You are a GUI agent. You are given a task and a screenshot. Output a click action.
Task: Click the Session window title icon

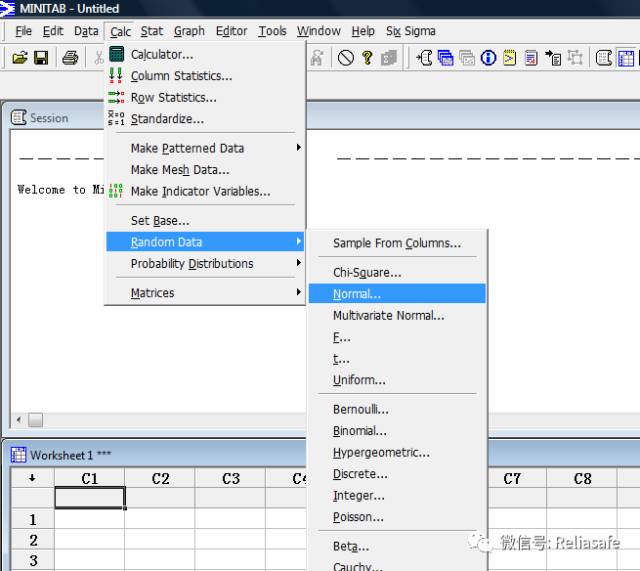click(x=18, y=118)
